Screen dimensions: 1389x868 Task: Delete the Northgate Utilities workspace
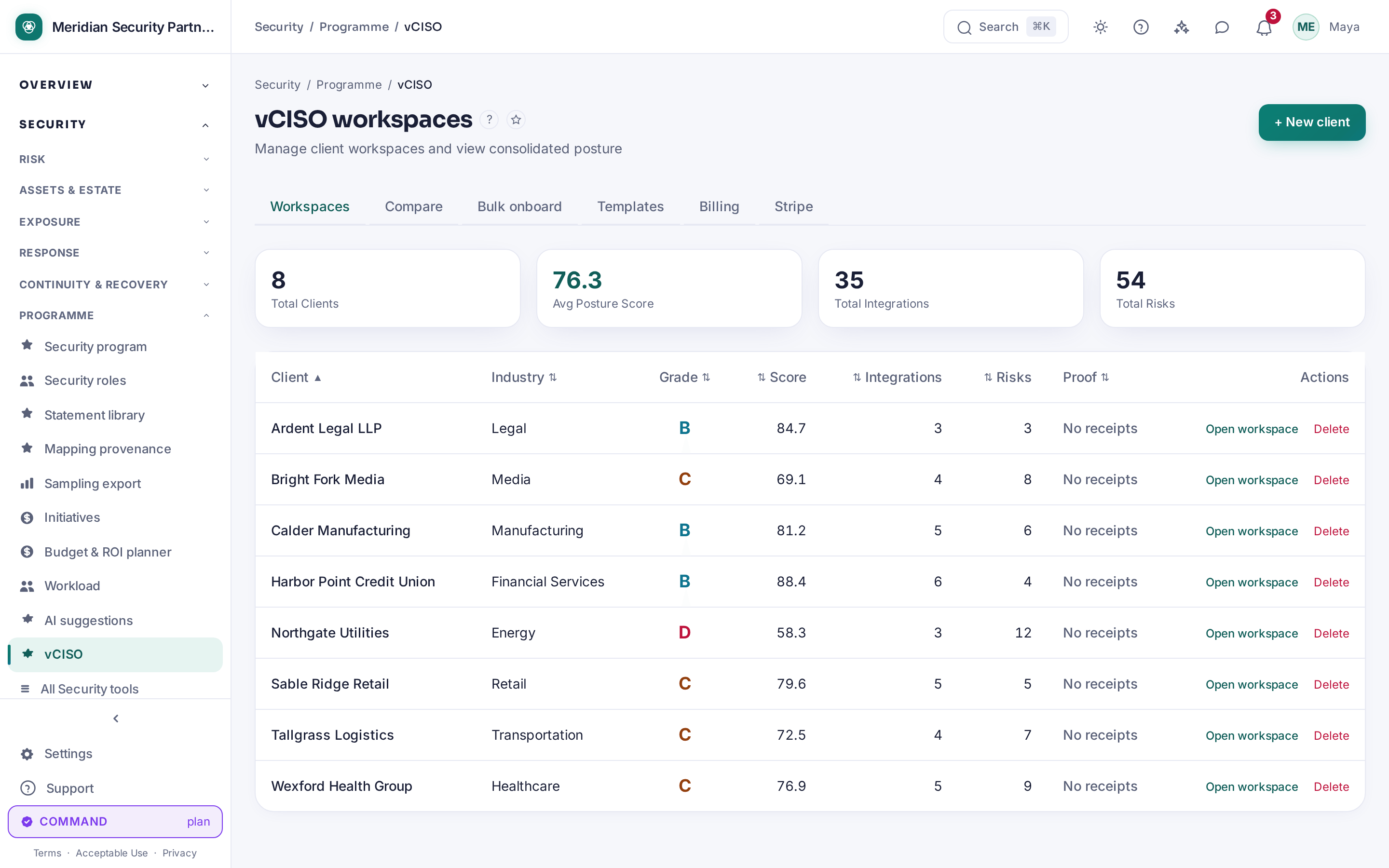1331,633
